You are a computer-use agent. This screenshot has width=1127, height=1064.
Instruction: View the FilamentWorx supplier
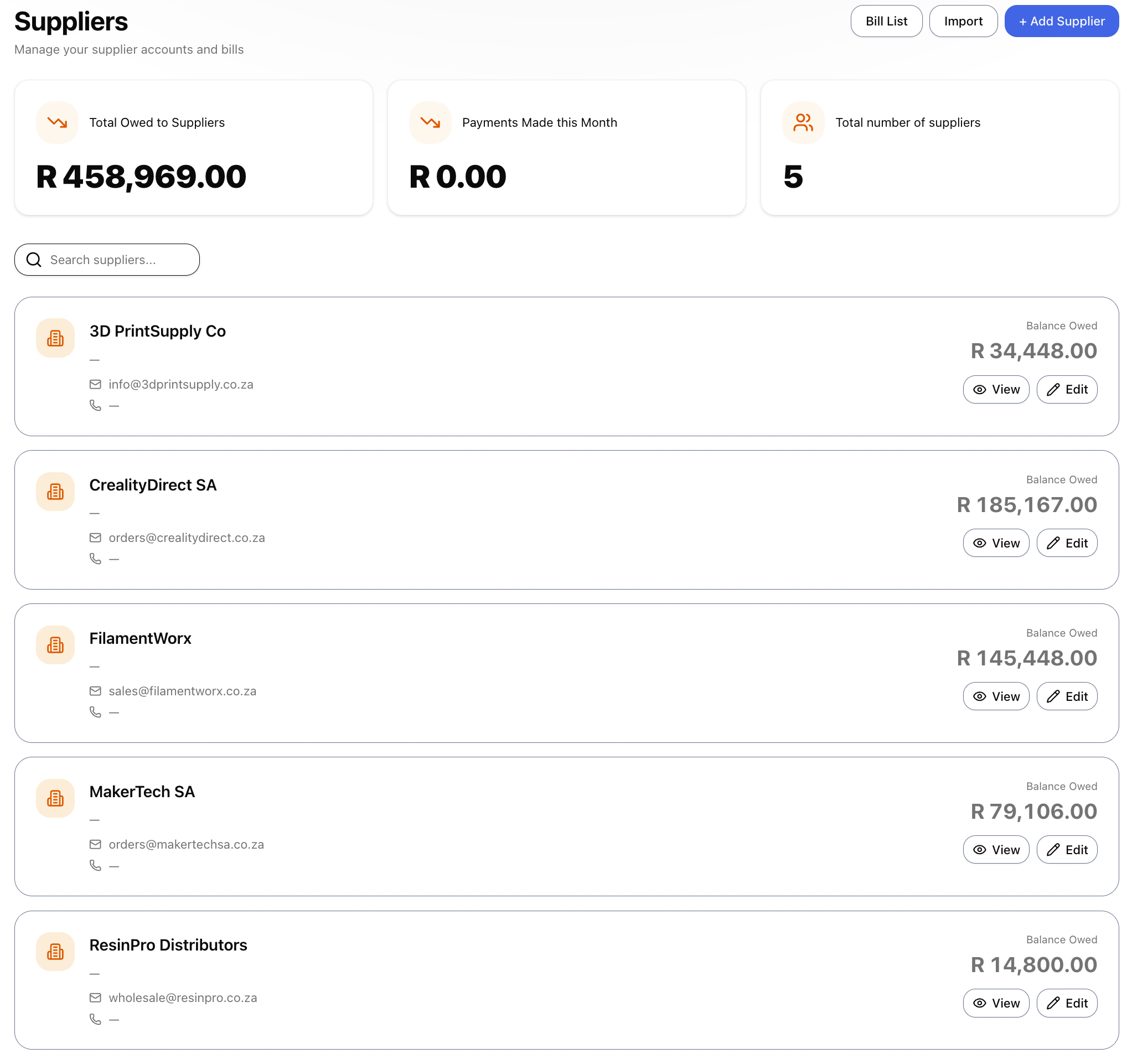coord(995,696)
